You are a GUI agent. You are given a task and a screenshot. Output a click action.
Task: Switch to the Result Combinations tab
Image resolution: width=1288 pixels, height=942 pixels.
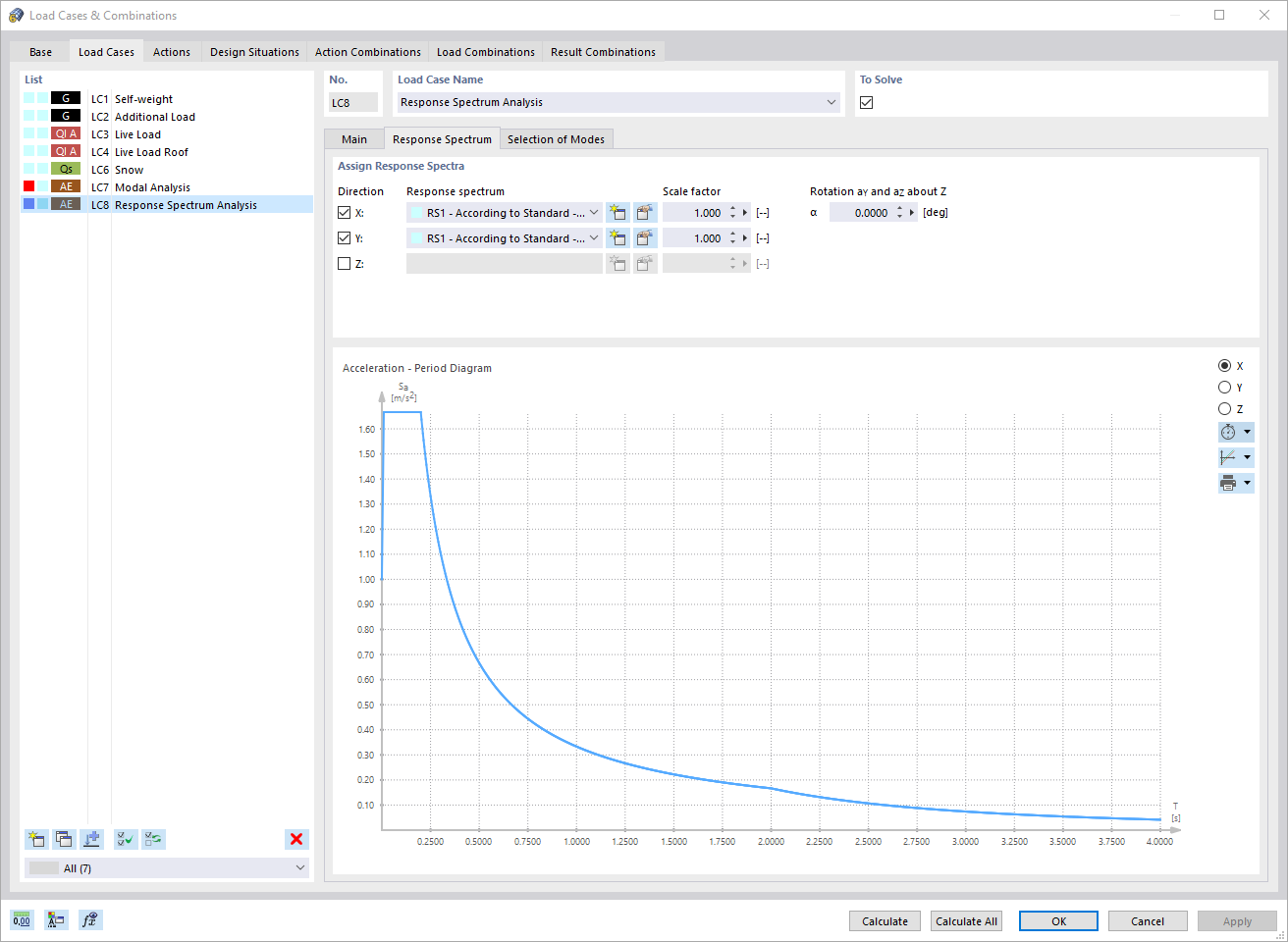point(603,51)
